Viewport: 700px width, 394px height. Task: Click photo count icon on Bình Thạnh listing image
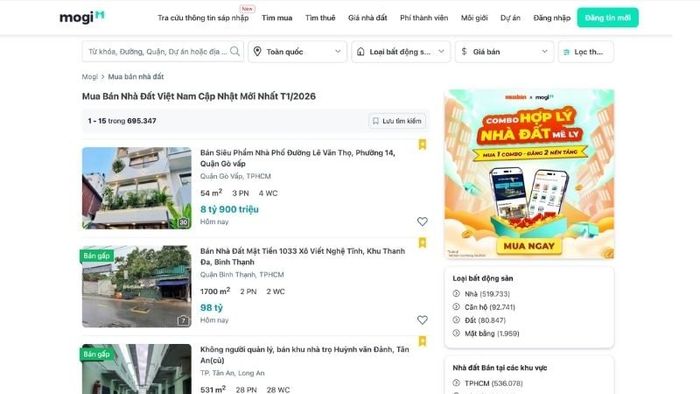pyautogui.click(x=183, y=320)
